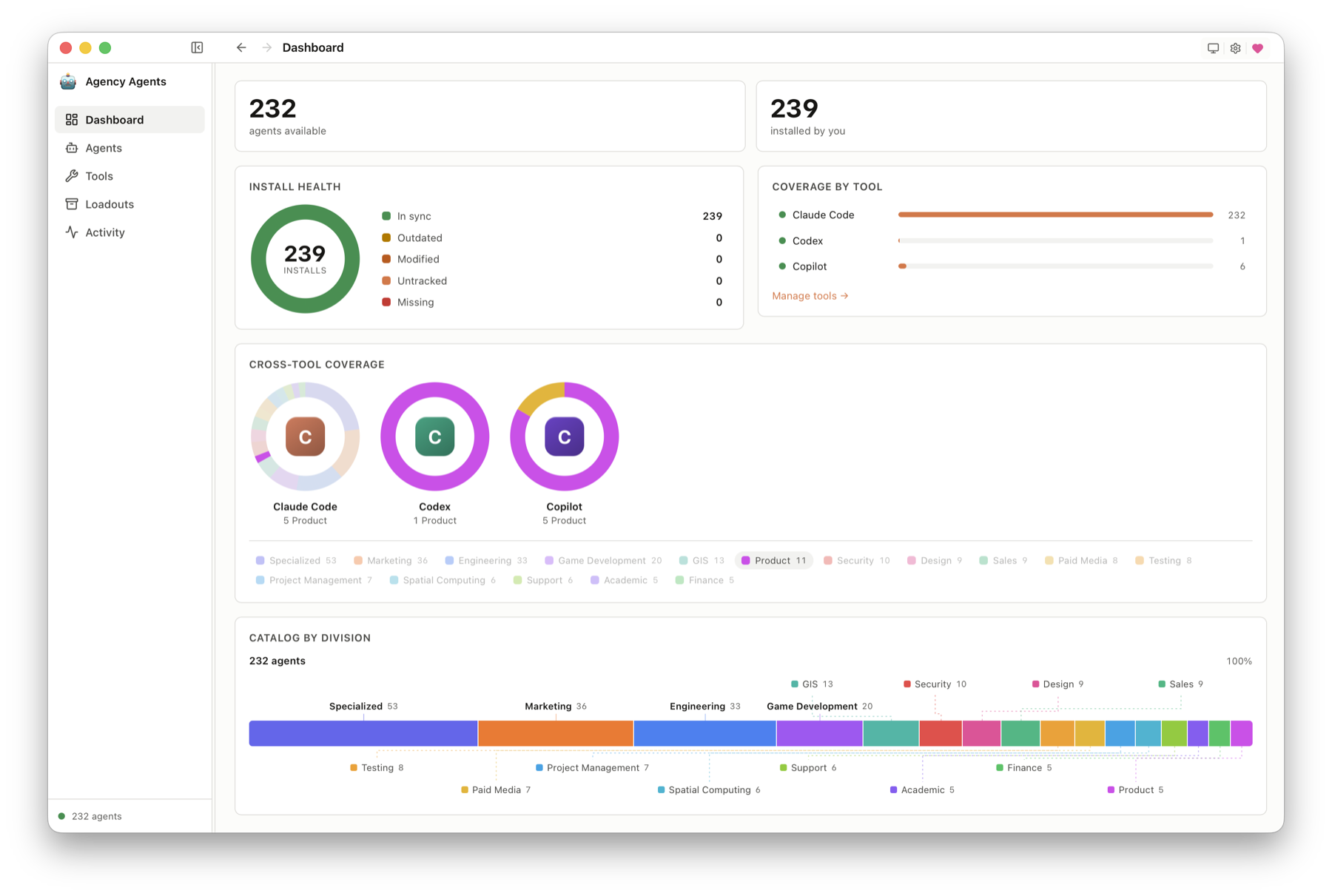Click the 232 agents available card

490,116
